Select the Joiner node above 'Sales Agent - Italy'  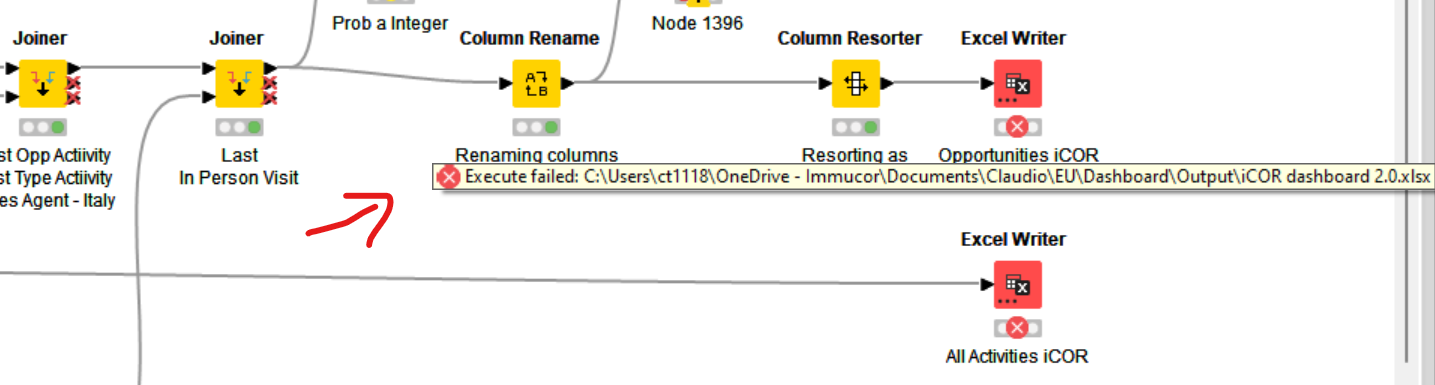[43, 84]
